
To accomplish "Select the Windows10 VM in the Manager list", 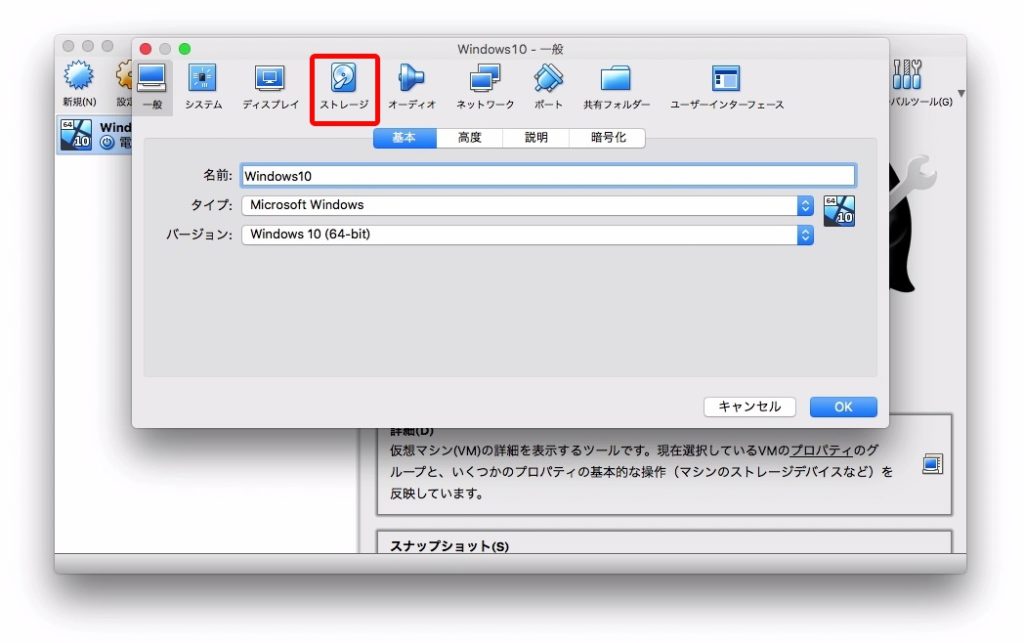I will tap(95, 134).
